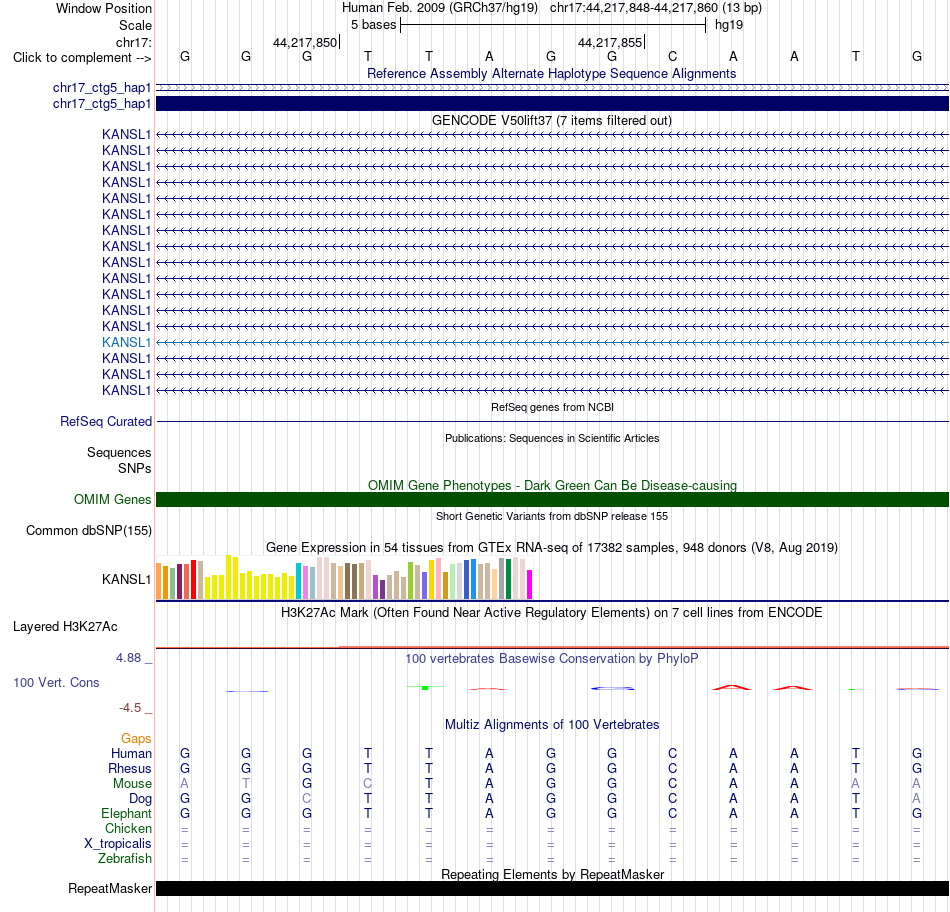
Task: Click the '100 Vert. Cons' track label
Action: coord(56,682)
